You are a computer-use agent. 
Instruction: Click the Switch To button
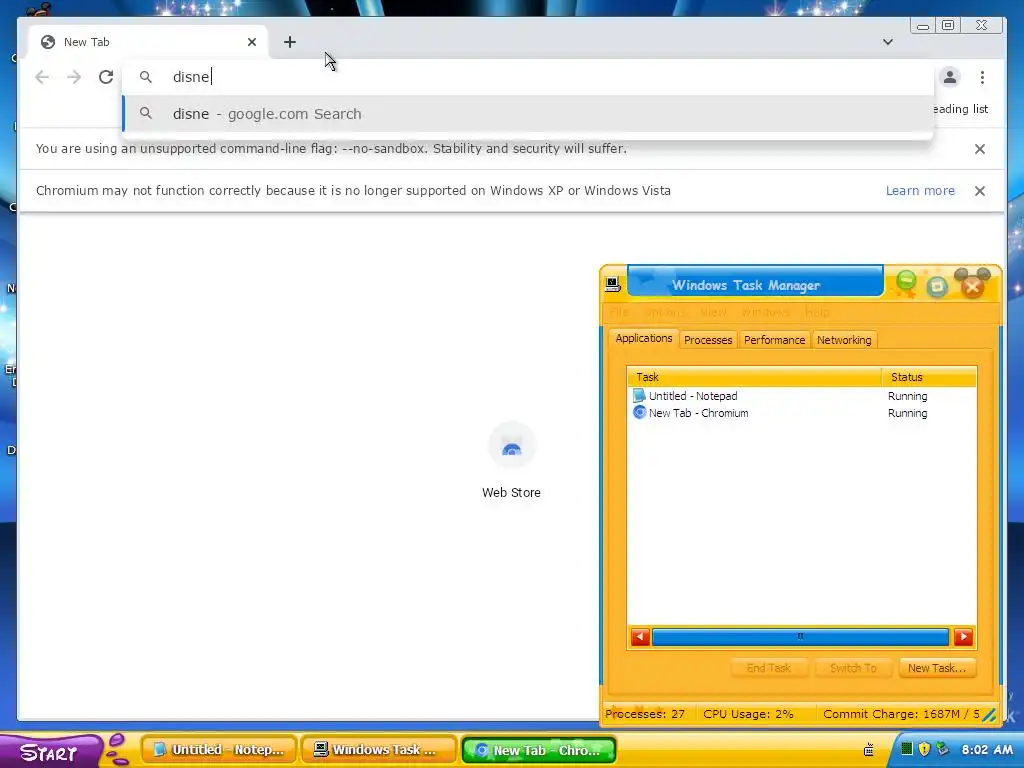tap(853, 667)
